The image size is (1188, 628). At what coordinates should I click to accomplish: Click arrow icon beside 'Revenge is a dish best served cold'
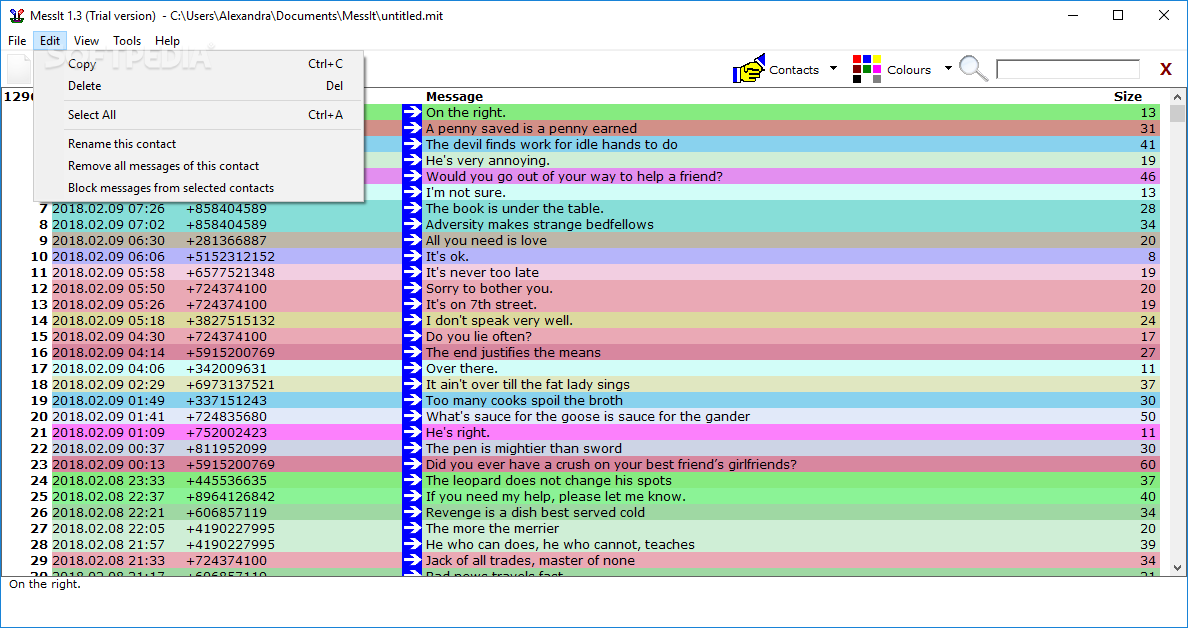(x=411, y=512)
